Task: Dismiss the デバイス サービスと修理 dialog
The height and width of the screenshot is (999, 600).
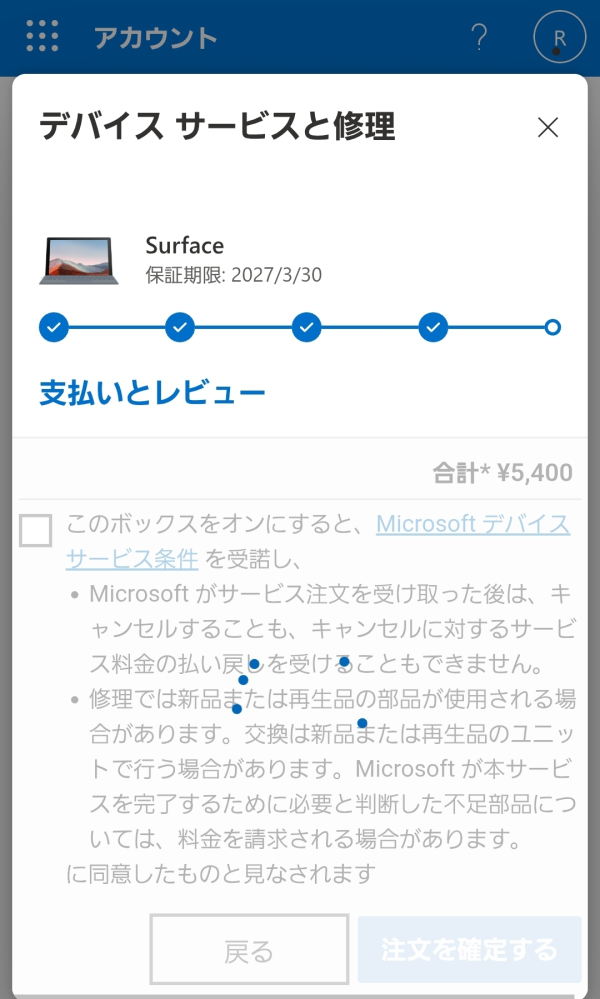Action: [x=548, y=128]
